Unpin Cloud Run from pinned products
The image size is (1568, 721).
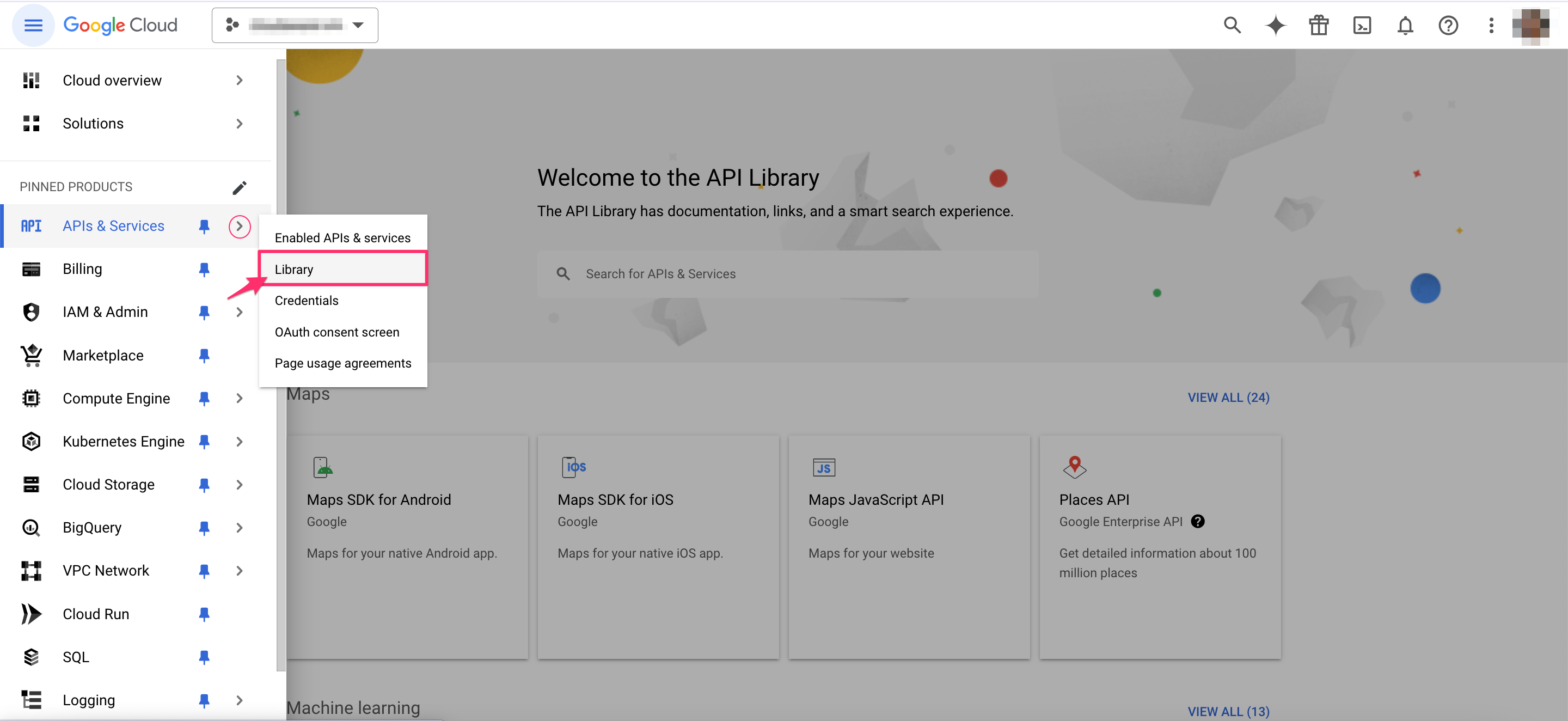204,614
